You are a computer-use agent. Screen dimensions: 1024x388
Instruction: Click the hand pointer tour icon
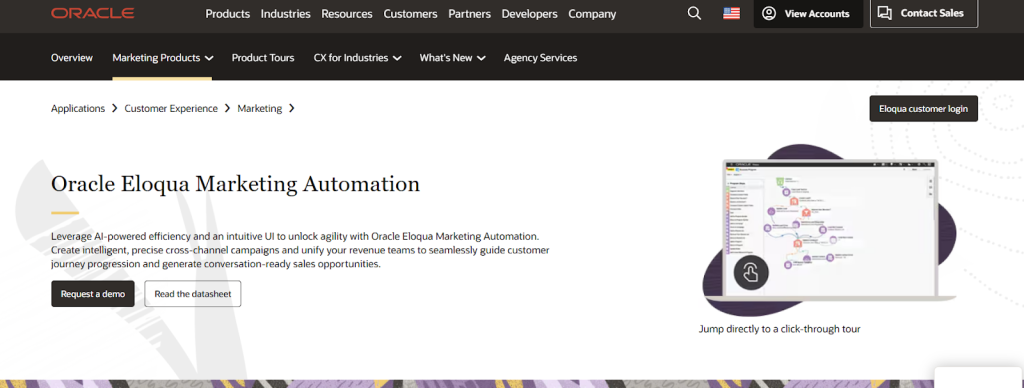click(751, 273)
